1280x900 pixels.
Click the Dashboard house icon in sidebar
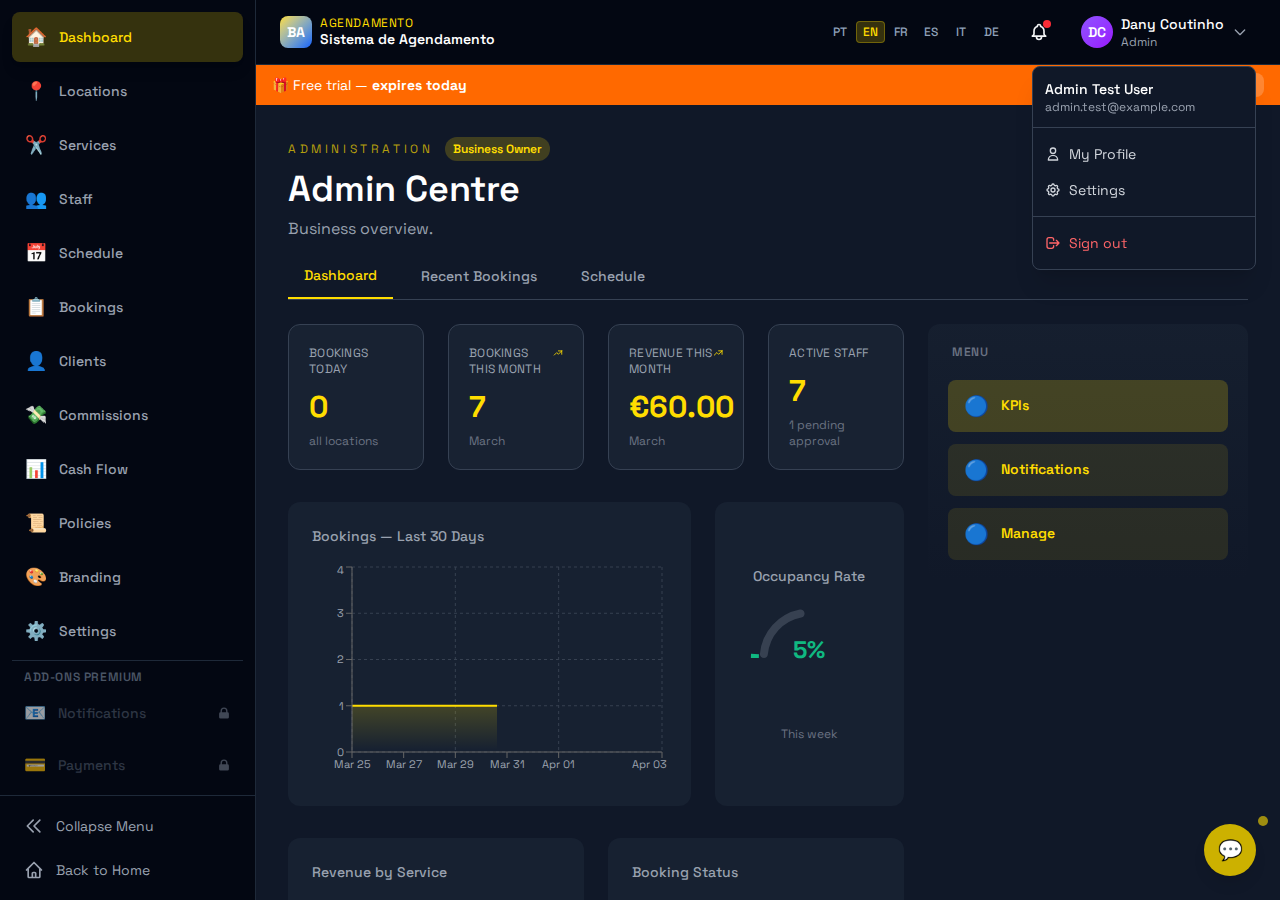coord(36,37)
